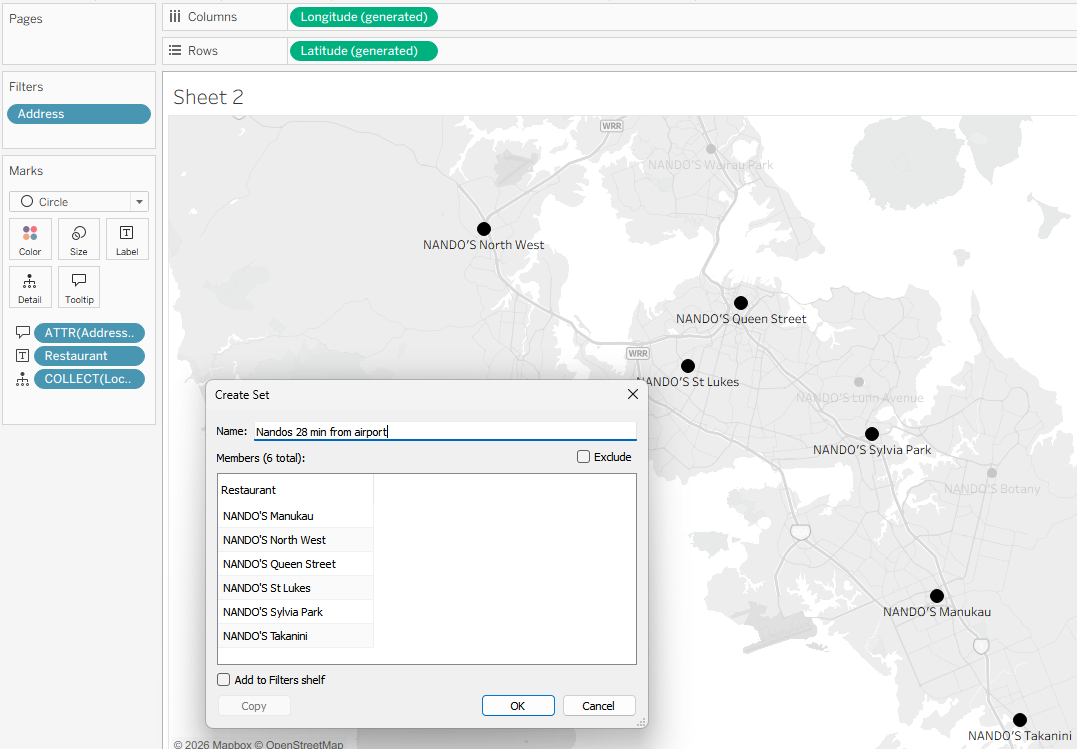
Task: Enable Add to Filters shelf checkbox
Action: coord(223,680)
